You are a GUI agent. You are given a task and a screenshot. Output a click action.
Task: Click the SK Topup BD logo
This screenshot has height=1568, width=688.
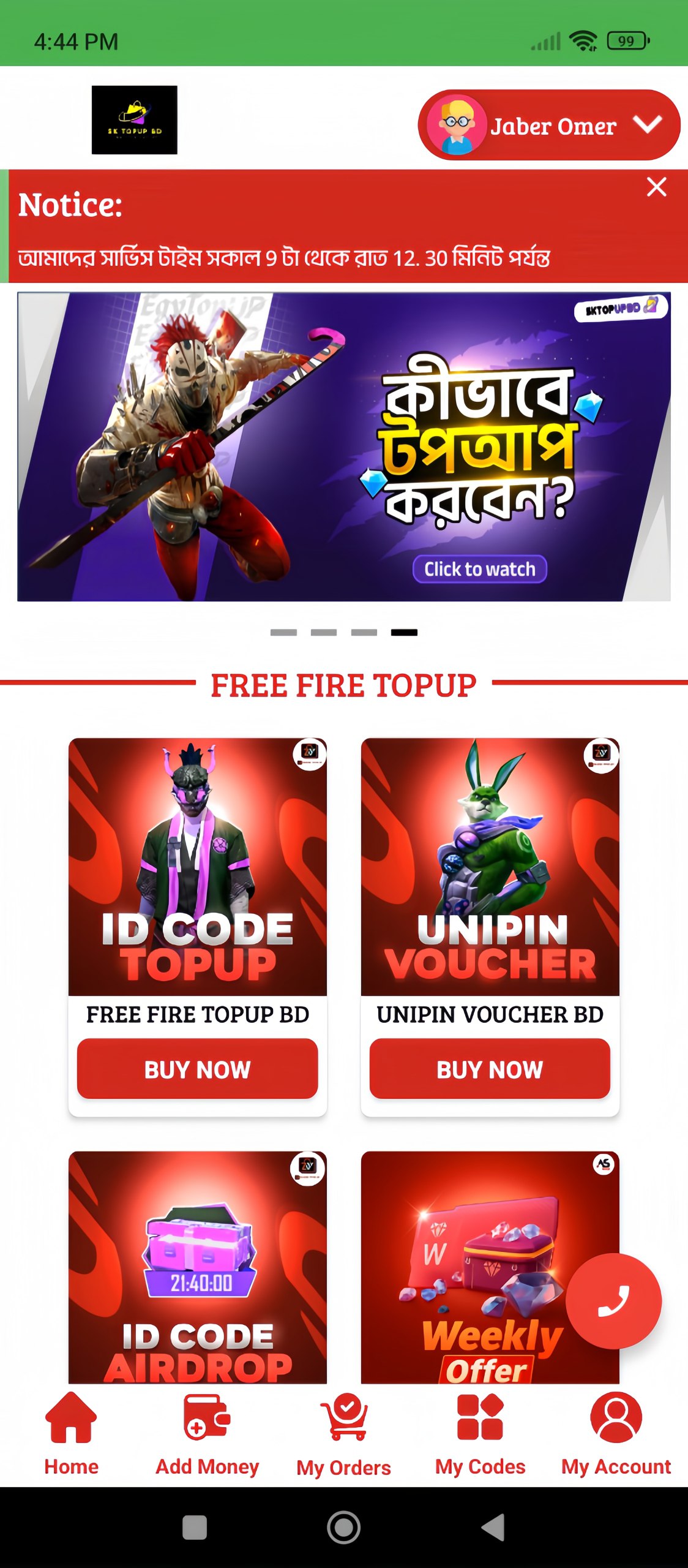[x=135, y=120]
